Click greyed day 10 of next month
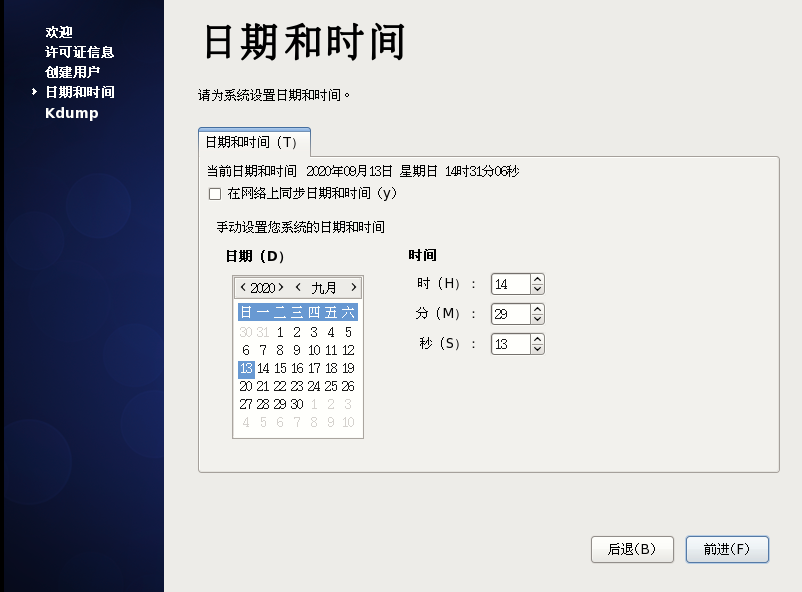802x592 pixels. point(348,422)
